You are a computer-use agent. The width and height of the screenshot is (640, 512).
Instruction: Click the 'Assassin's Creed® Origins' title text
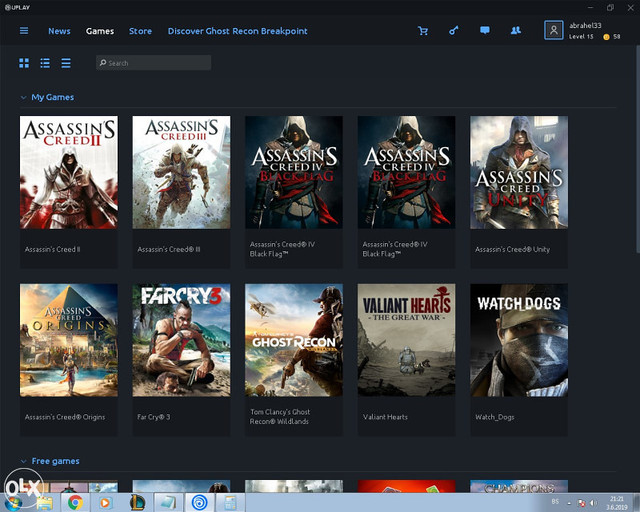pos(65,417)
